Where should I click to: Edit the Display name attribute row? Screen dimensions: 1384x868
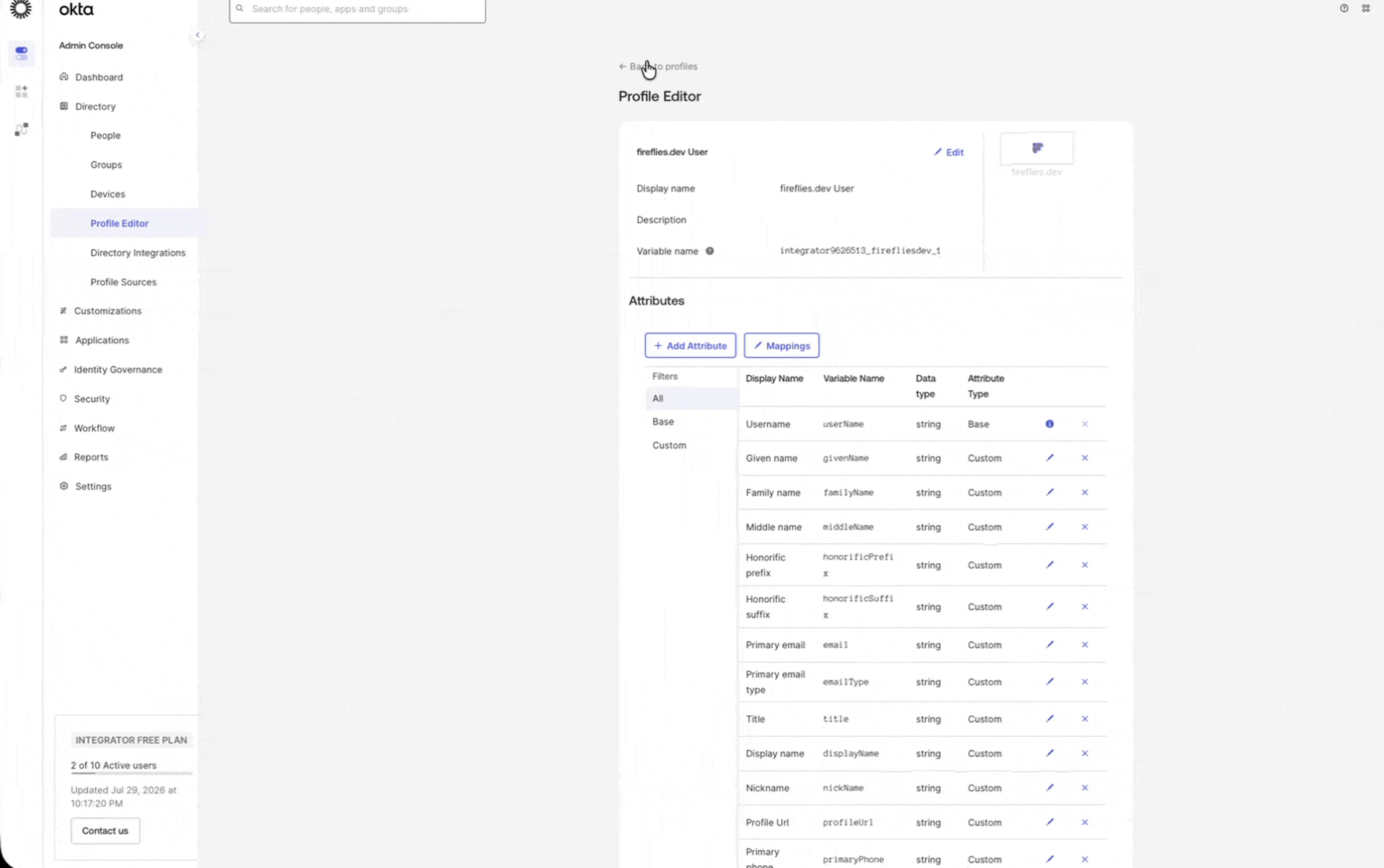[1050, 753]
